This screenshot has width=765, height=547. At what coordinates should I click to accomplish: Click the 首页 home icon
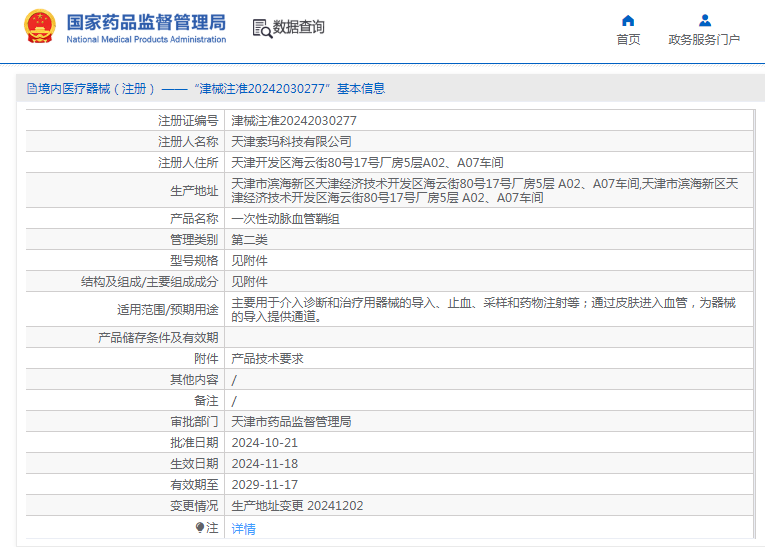click(628, 20)
